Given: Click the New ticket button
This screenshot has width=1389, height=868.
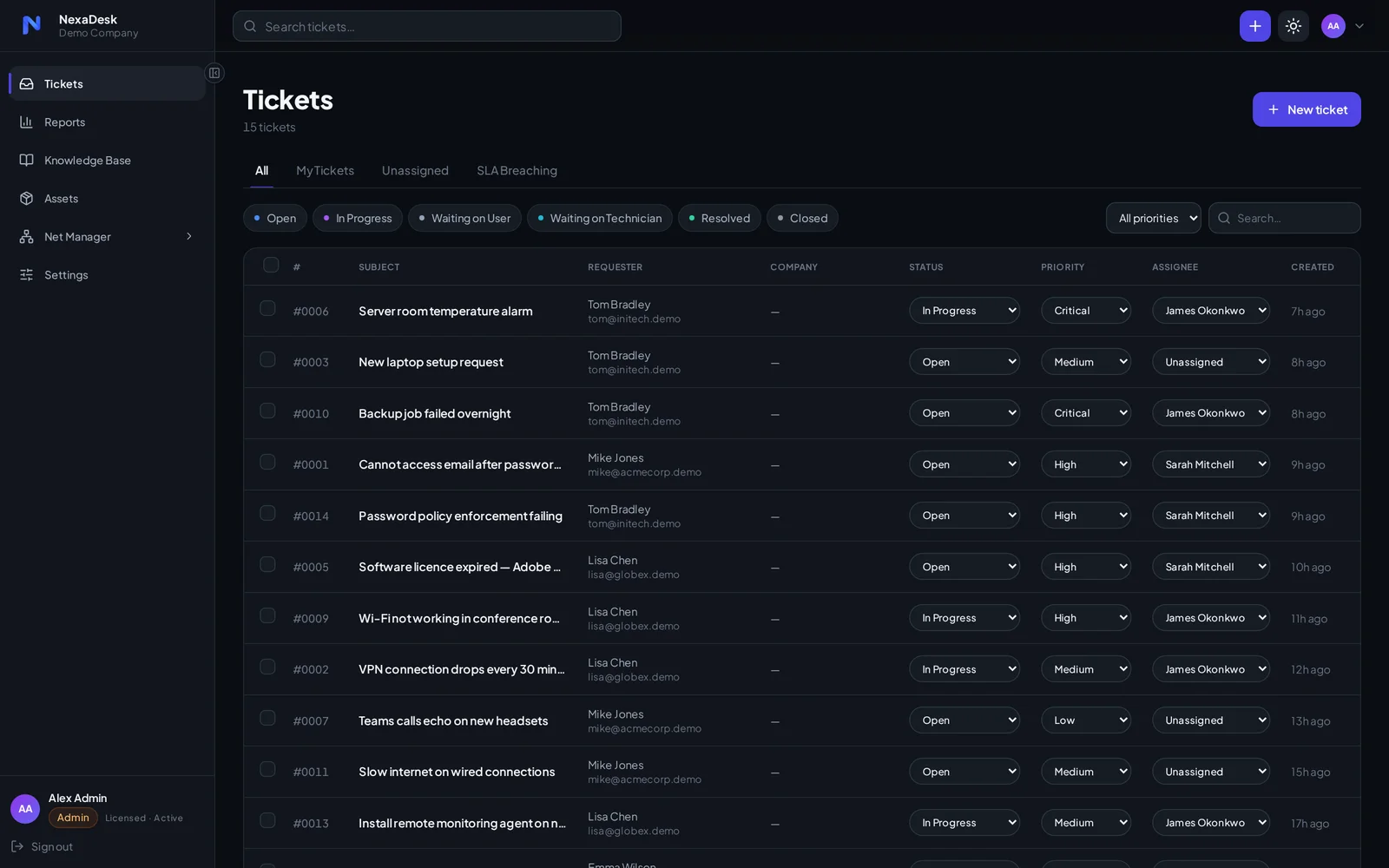Looking at the screenshot, I should (x=1306, y=109).
